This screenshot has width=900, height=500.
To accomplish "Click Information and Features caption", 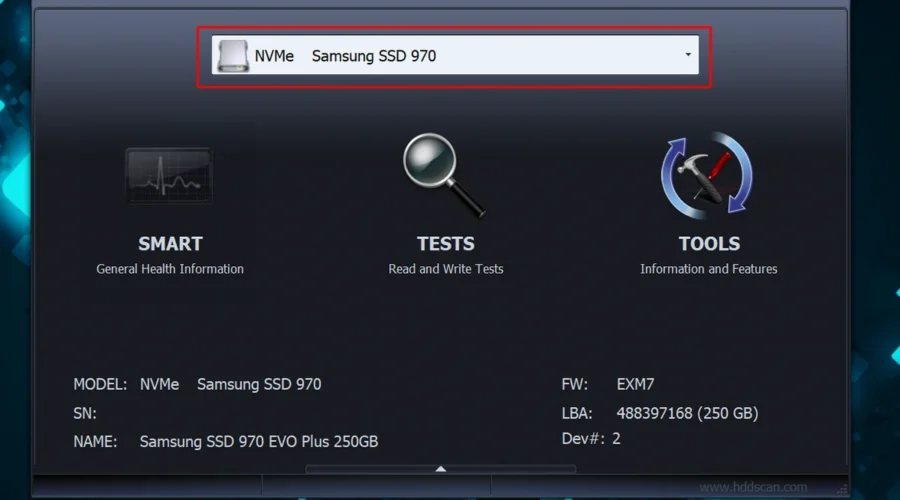I will pos(709,269).
